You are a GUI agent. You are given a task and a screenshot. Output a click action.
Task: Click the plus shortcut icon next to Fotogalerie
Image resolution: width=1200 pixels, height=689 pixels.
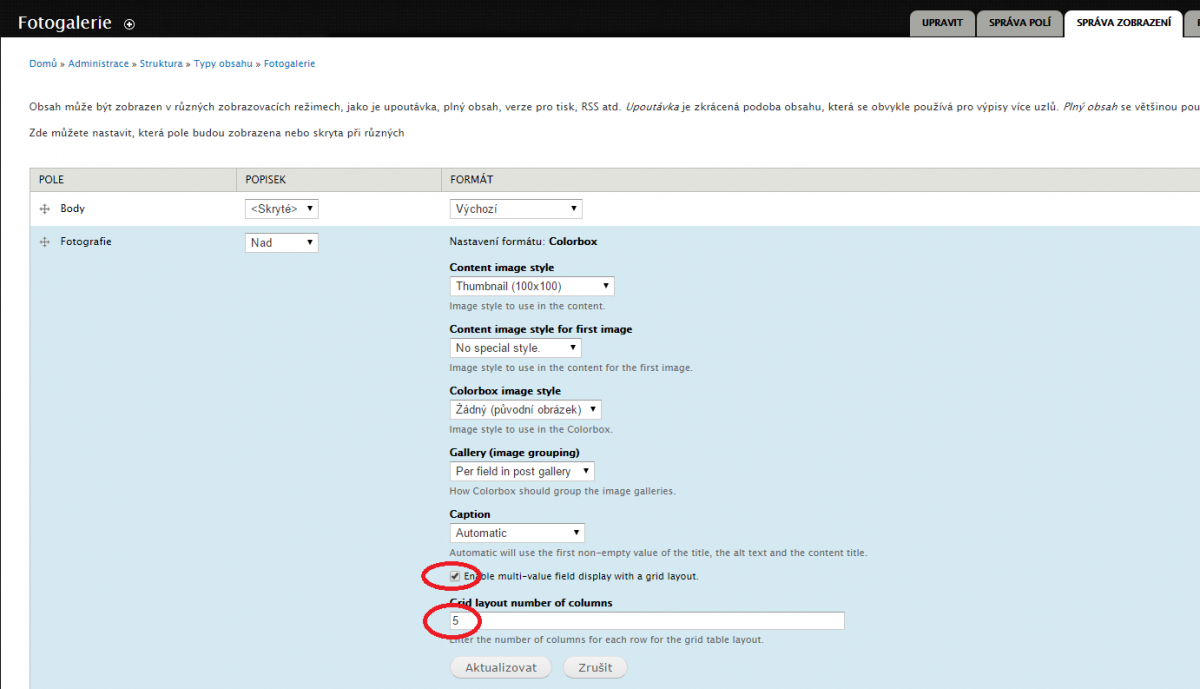(129, 24)
